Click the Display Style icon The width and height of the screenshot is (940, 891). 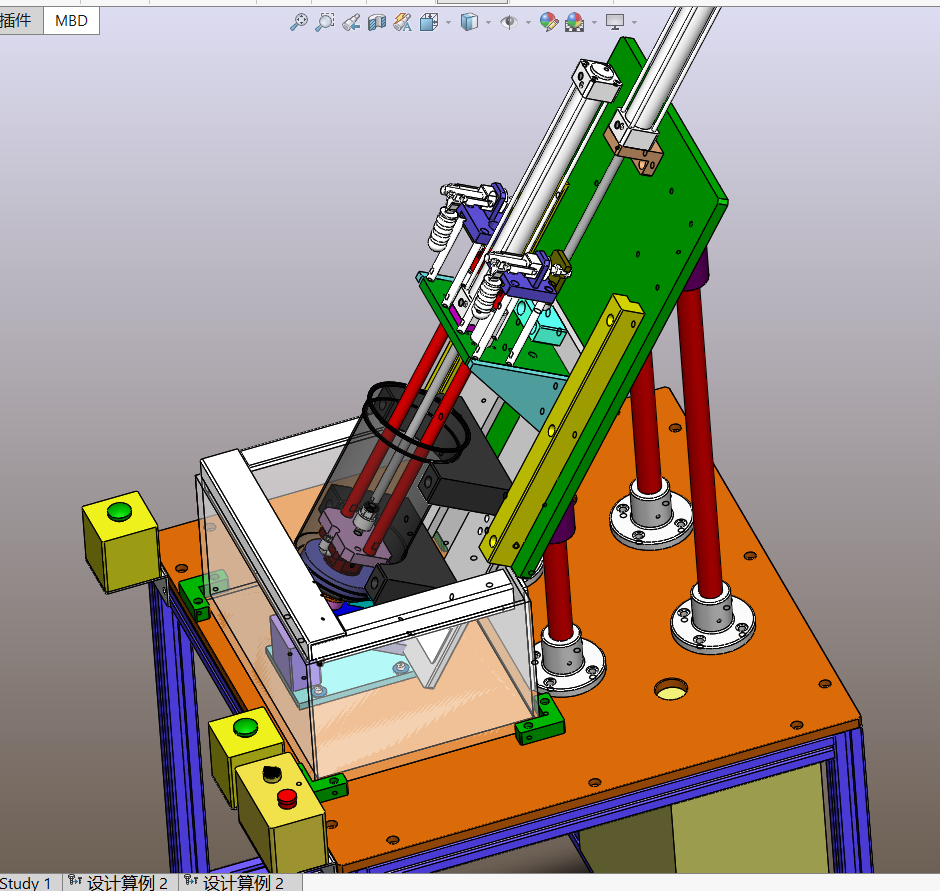pyautogui.click(x=469, y=22)
